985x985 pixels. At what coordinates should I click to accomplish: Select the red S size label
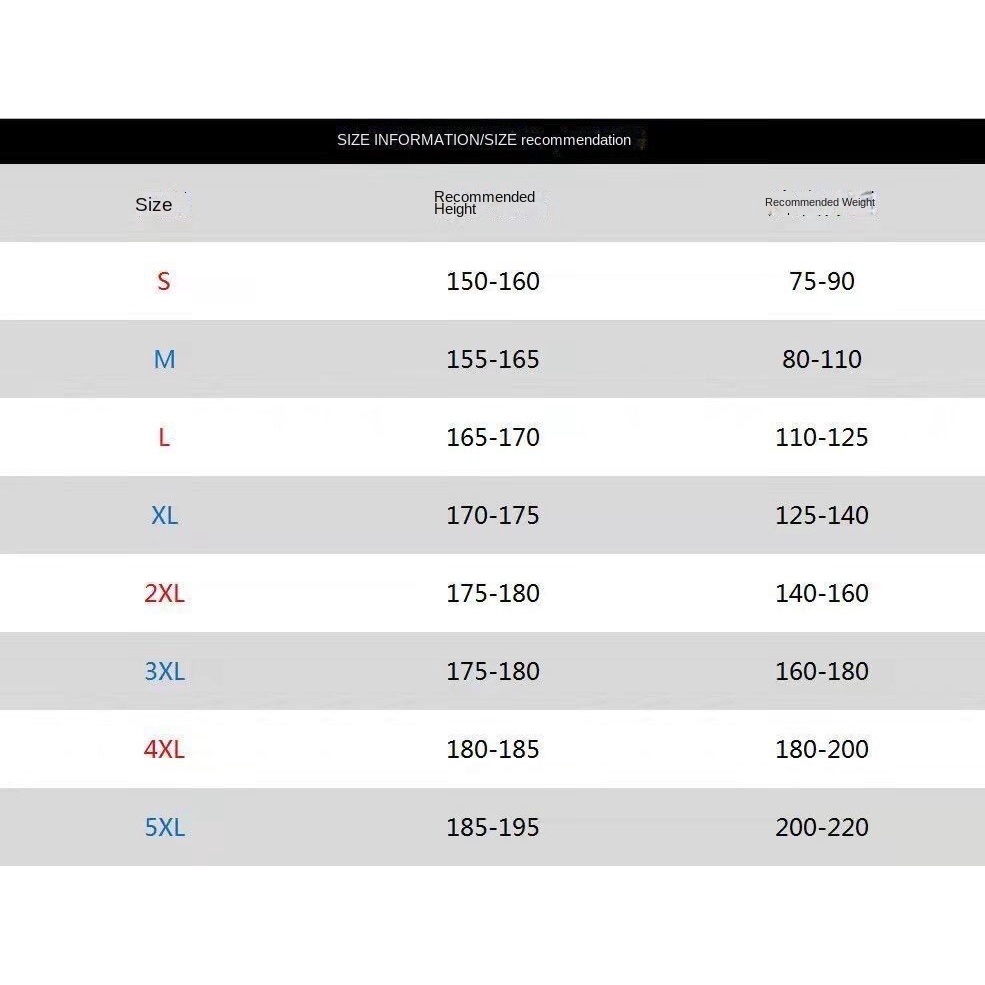tap(164, 281)
